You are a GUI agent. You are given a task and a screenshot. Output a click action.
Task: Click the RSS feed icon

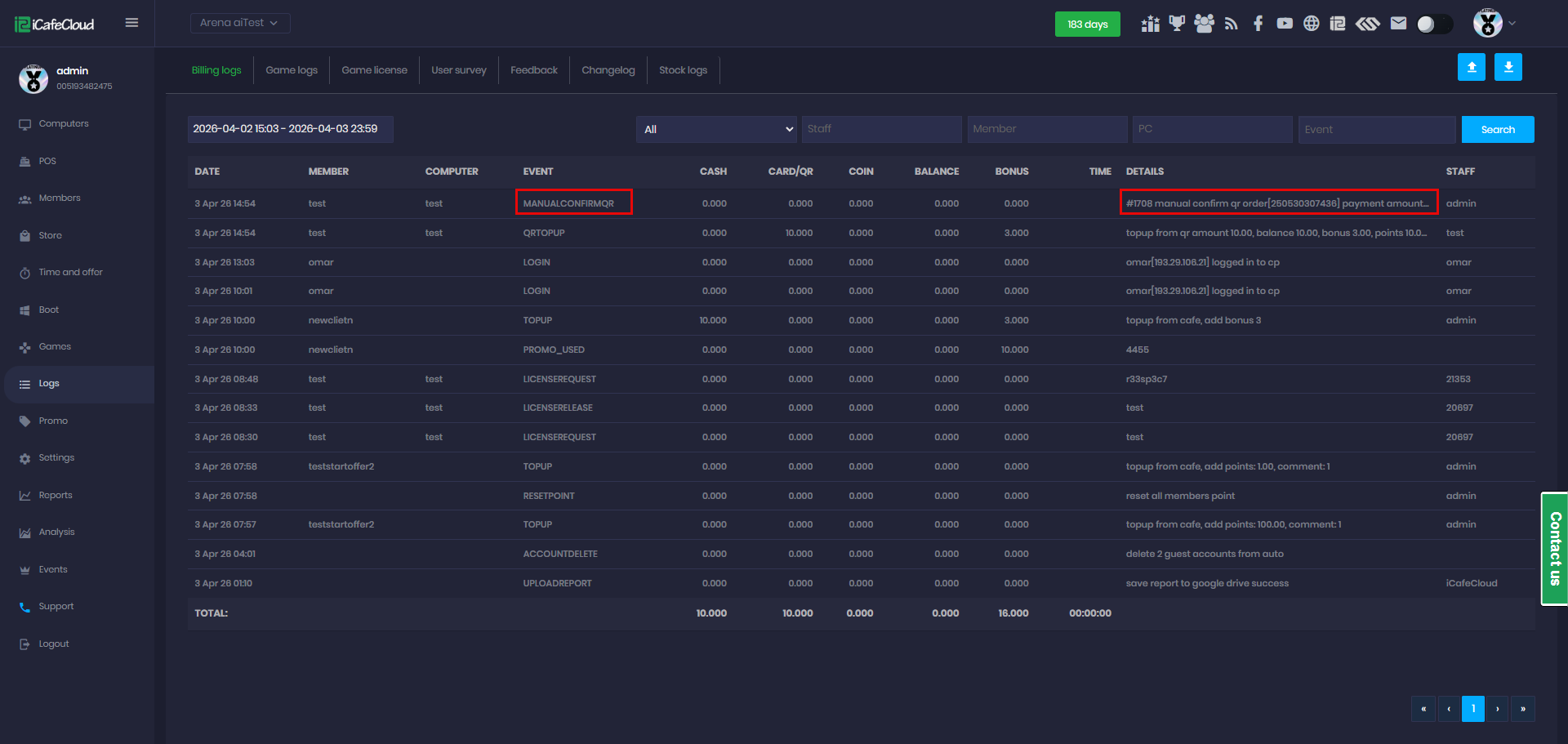click(1232, 24)
